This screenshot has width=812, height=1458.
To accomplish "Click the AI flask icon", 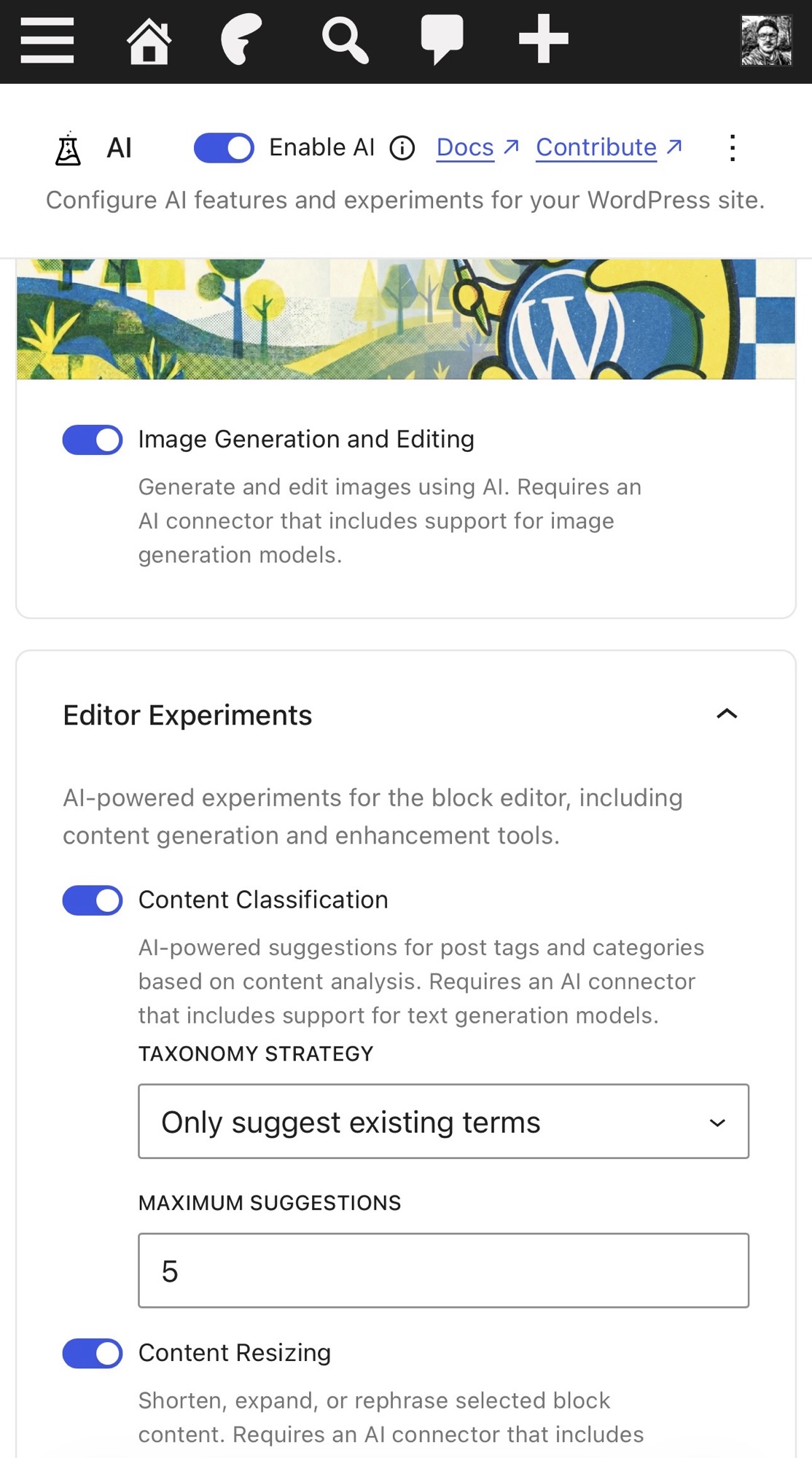I will (69, 148).
